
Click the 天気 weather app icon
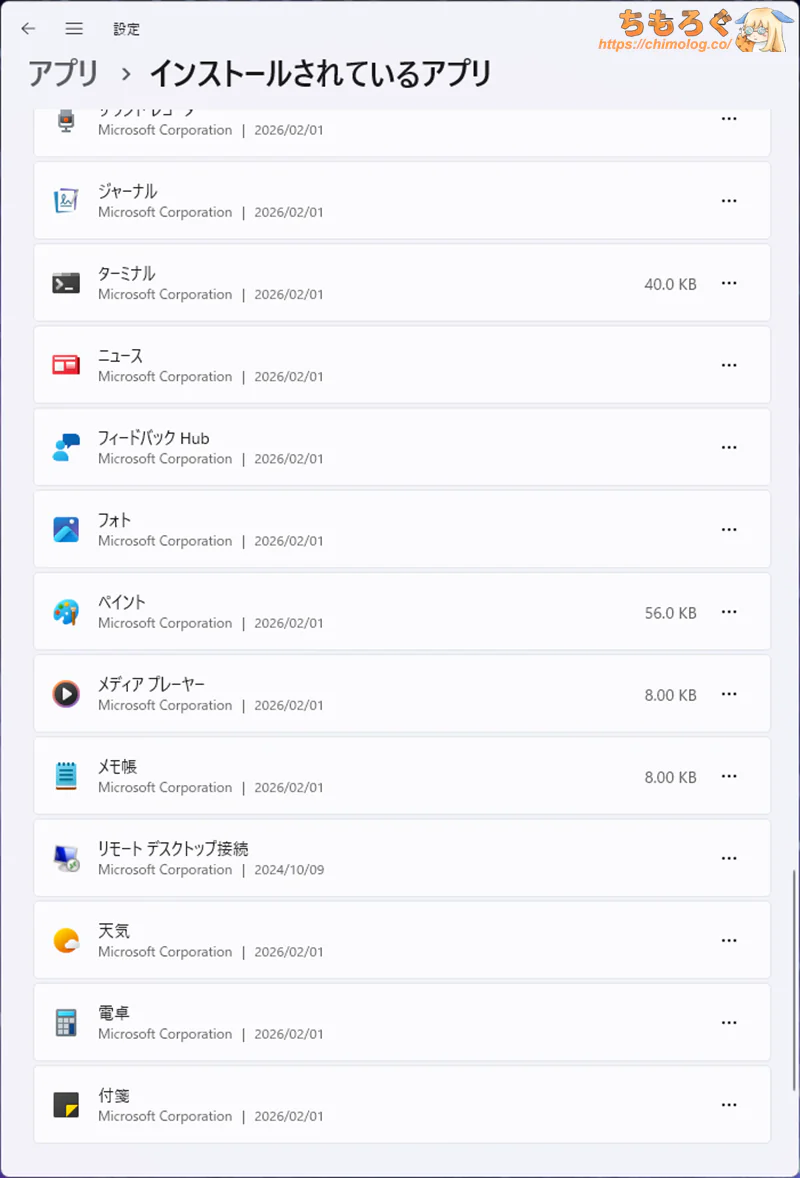point(66,940)
